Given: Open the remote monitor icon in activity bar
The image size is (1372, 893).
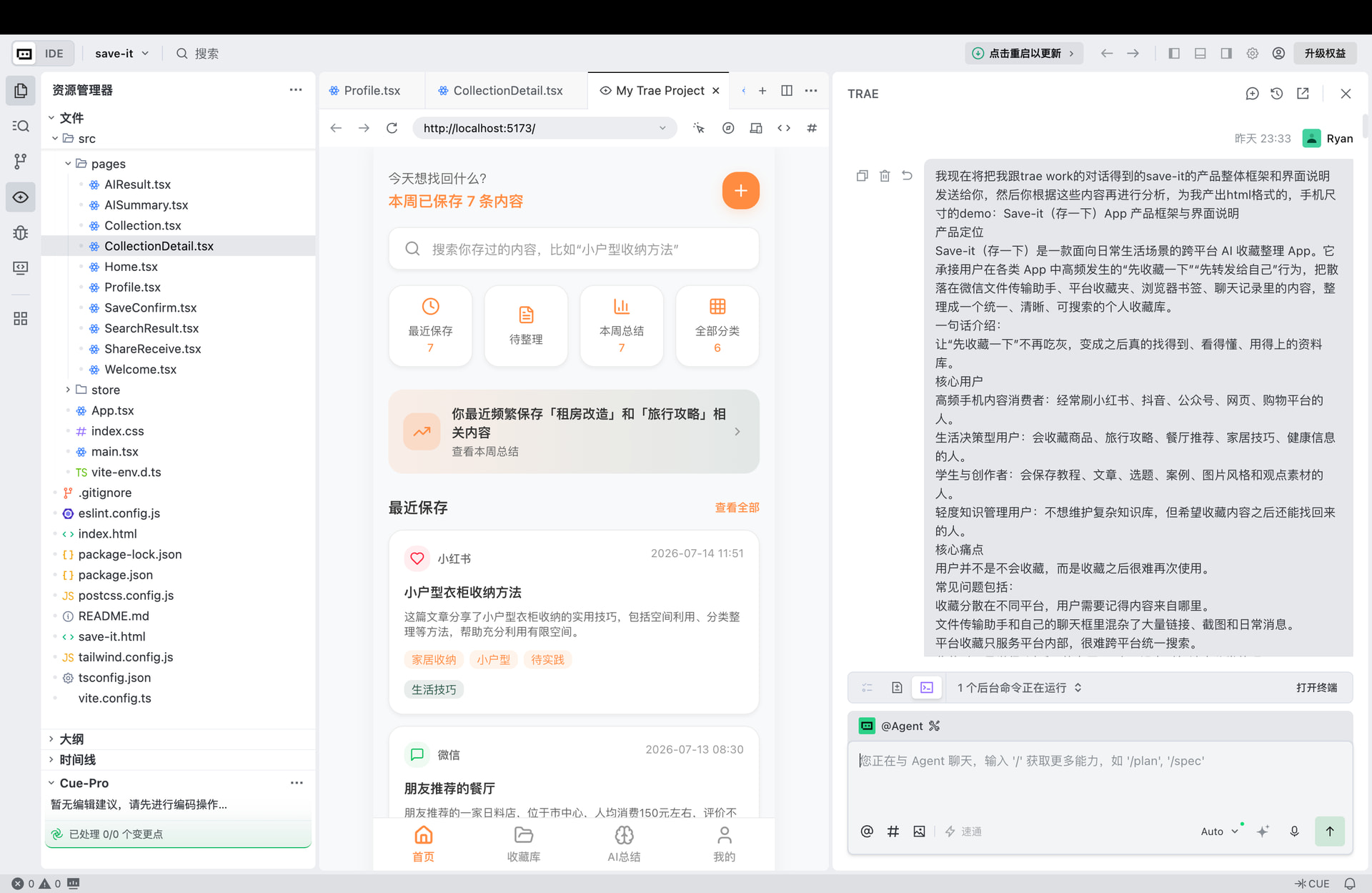Looking at the screenshot, I should point(21,268).
